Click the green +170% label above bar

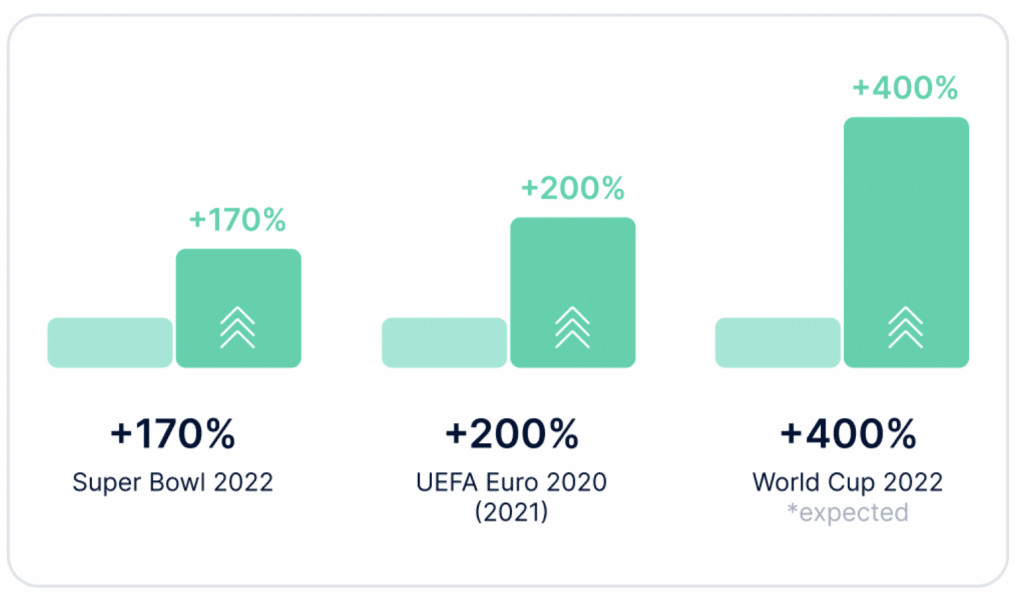click(x=238, y=220)
